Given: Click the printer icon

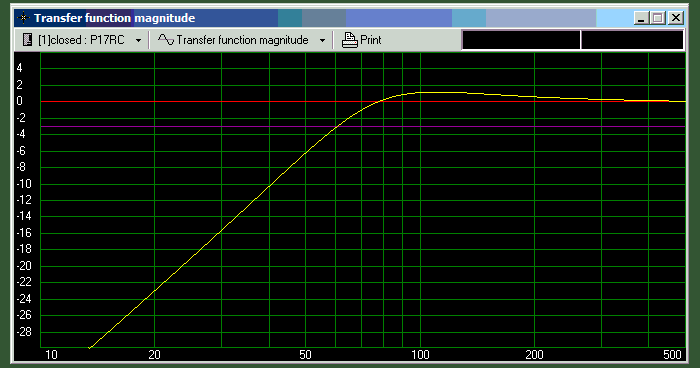Looking at the screenshot, I should click(350, 40).
